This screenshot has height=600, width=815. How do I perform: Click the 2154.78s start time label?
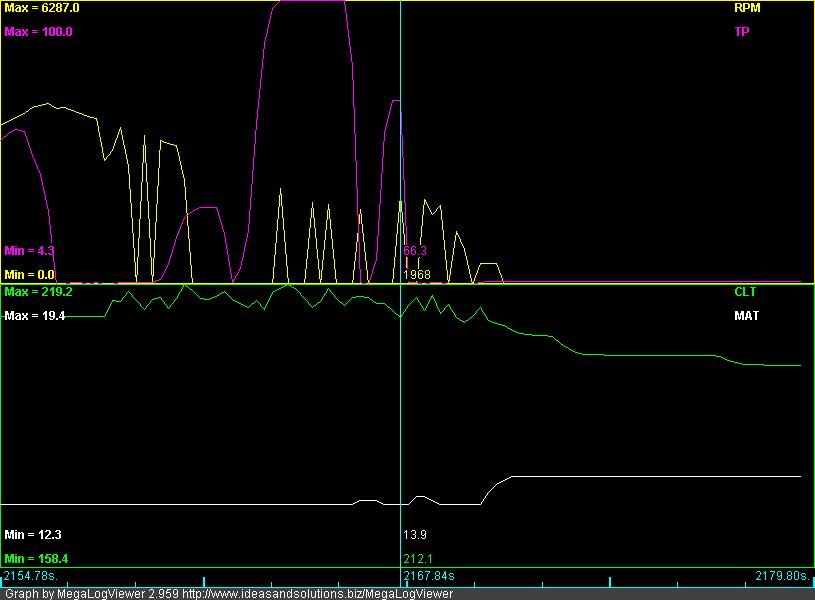[31, 576]
